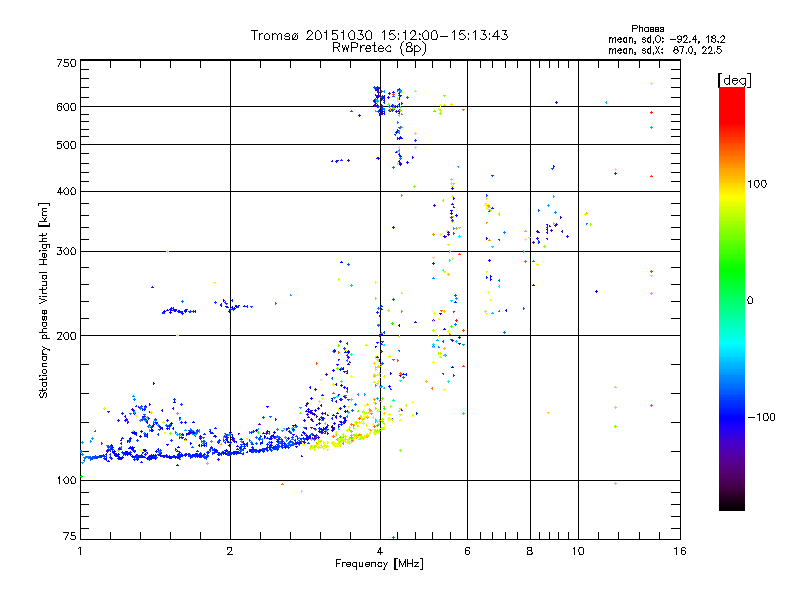This screenshot has width=800, height=600.
Task: Click the colorbar label '0'
Action: pyautogui.click(x=750, y=301)
